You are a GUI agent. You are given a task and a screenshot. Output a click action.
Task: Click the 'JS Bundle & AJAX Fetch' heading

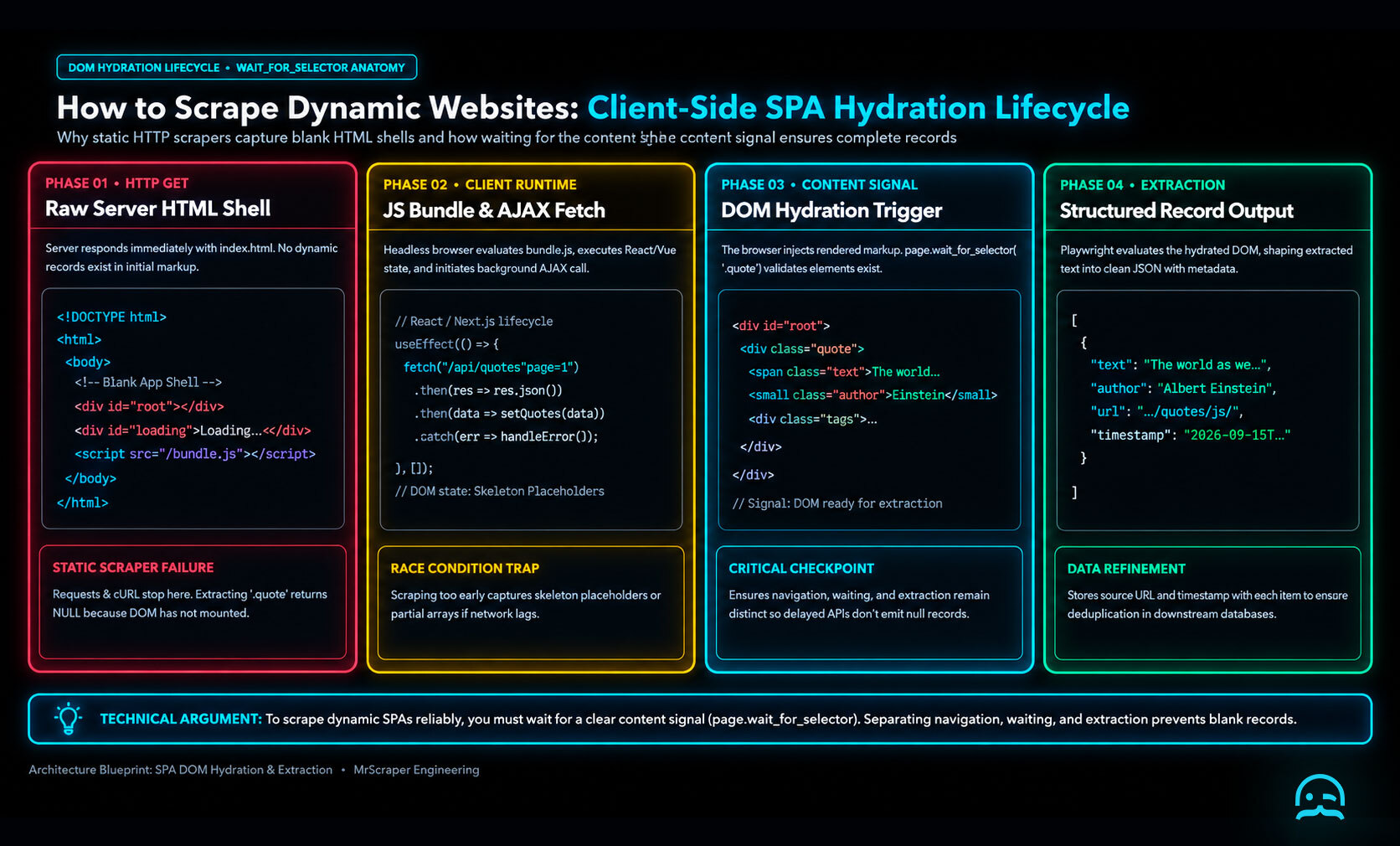494,210
